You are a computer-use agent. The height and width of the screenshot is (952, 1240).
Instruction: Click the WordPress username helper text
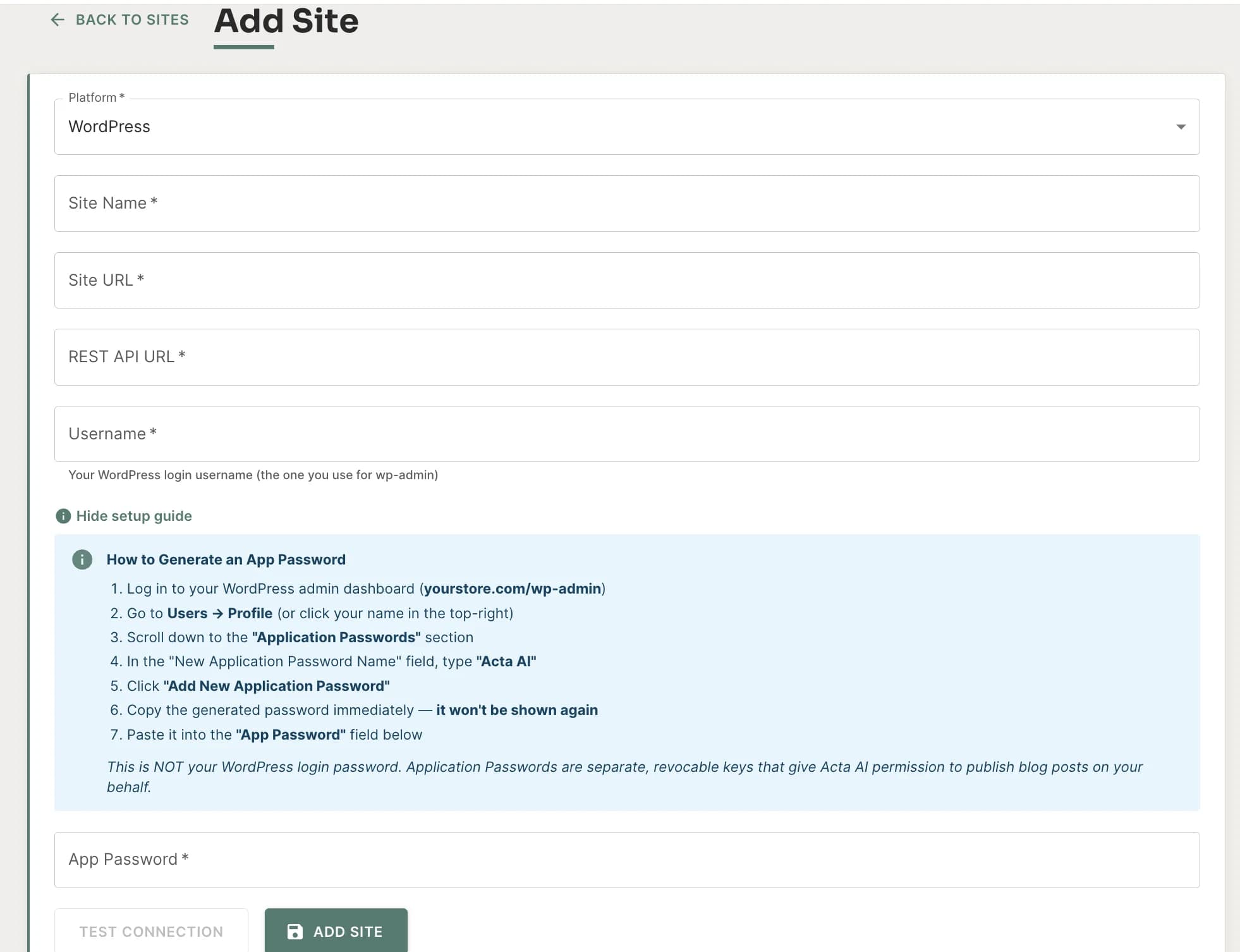(x=253, y=475)
